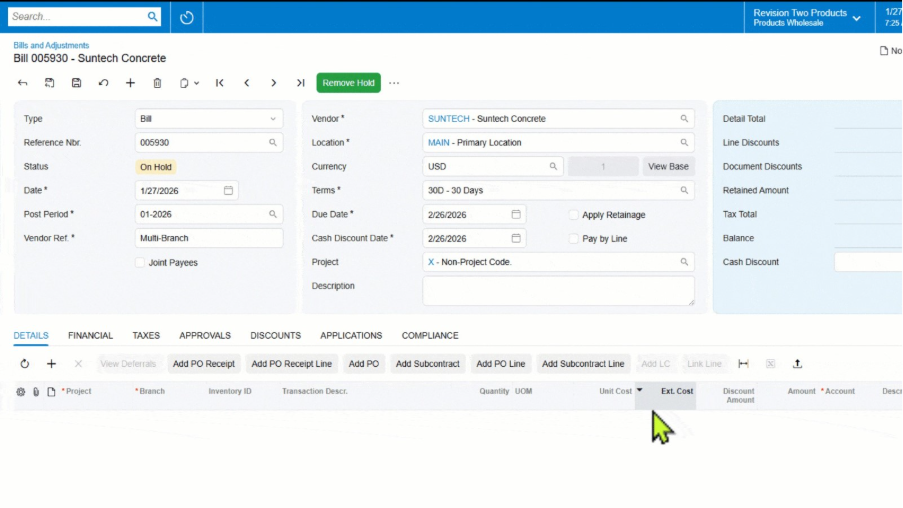The image size is (903, 508).
Task: Click the View Base button
Action: pyautogui.click(x=668, y=166)
